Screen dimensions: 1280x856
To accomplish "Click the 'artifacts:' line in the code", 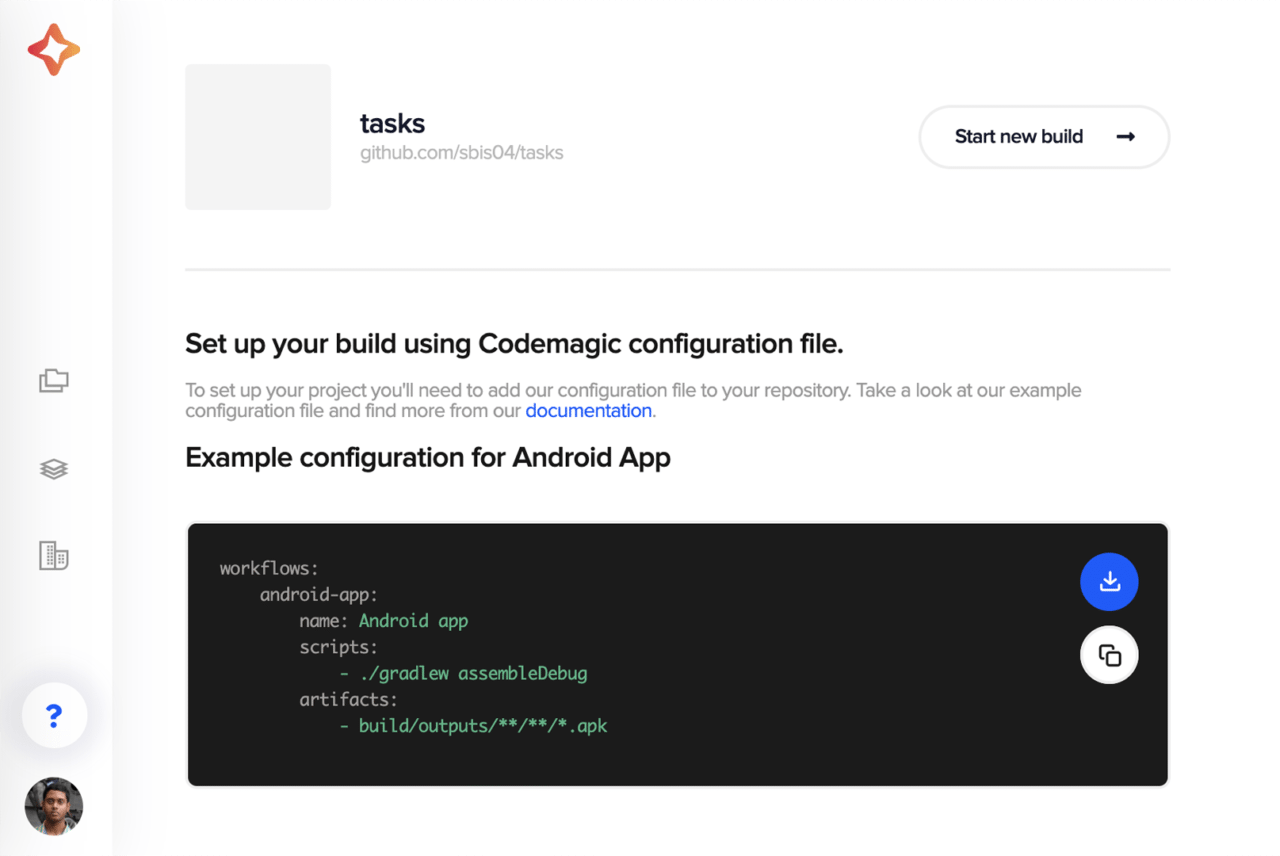I will (x=349, y=699).
